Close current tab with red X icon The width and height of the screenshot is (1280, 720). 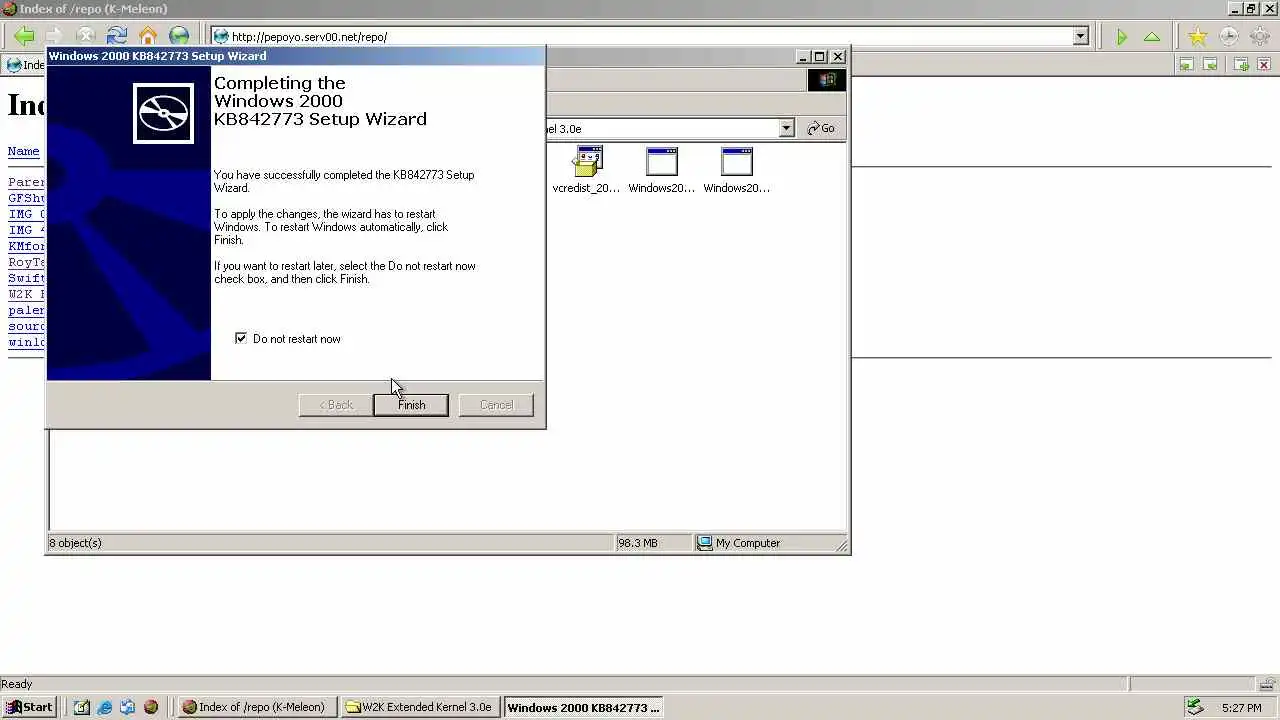pos(1264,65)
